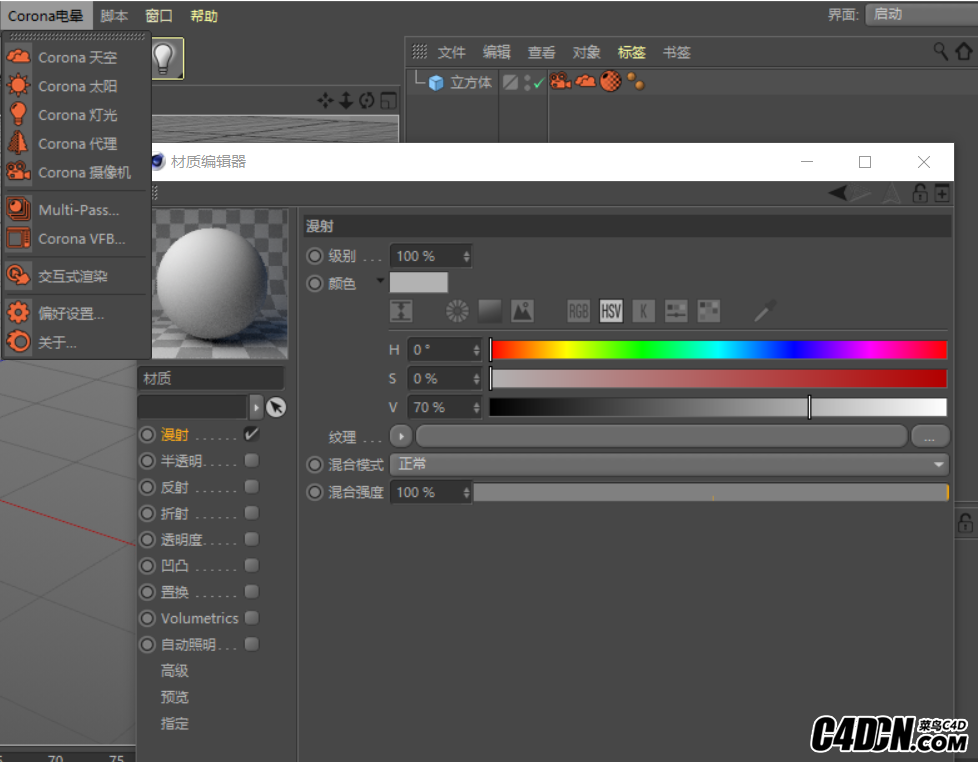The width and height of the screenshot is (978, 762).
Task: Create a Corona 灯光 light
Action: (x=77, y=115)
